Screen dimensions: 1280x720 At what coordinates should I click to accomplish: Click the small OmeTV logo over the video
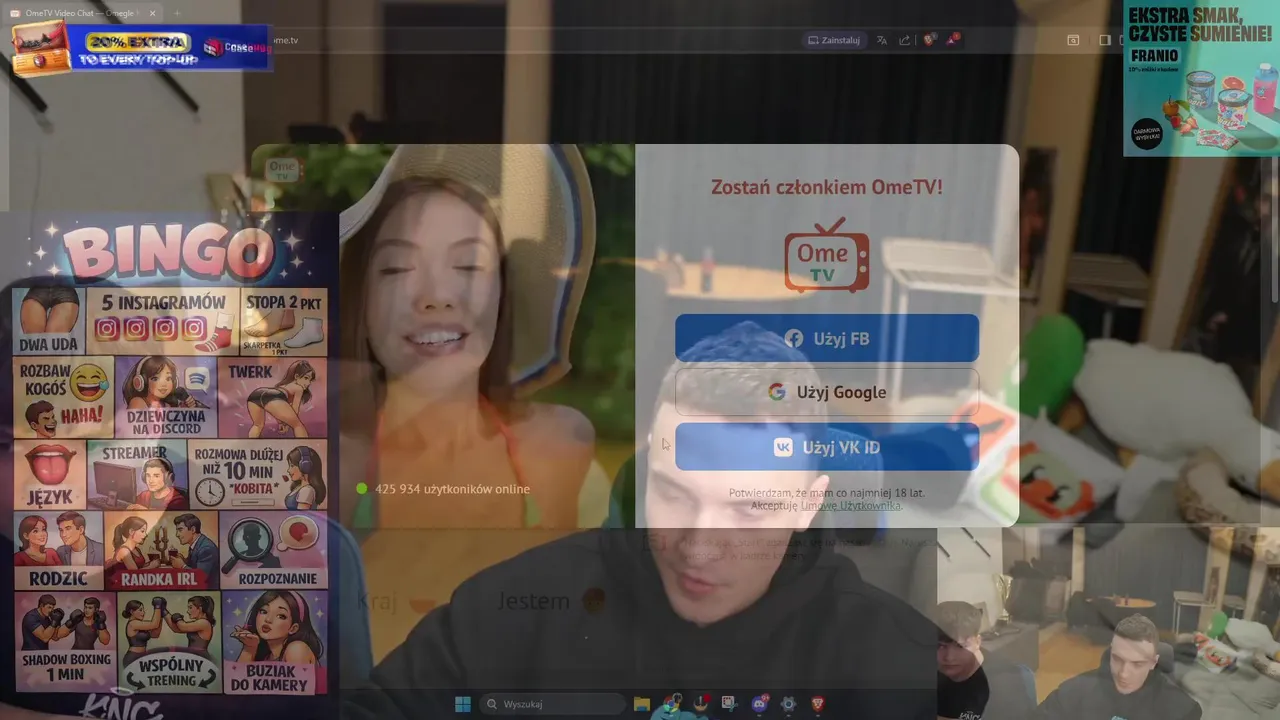coord(282,170)
